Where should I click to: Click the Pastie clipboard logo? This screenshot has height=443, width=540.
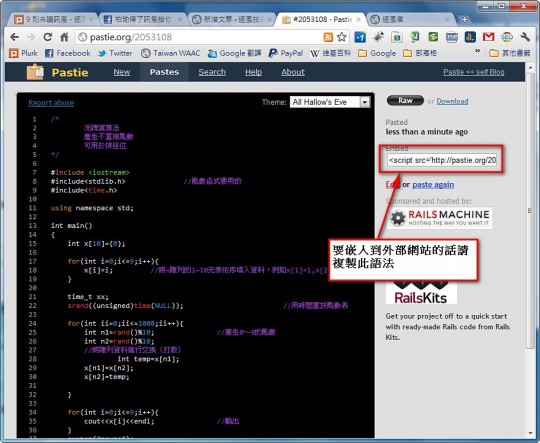[x=35, y=72]
